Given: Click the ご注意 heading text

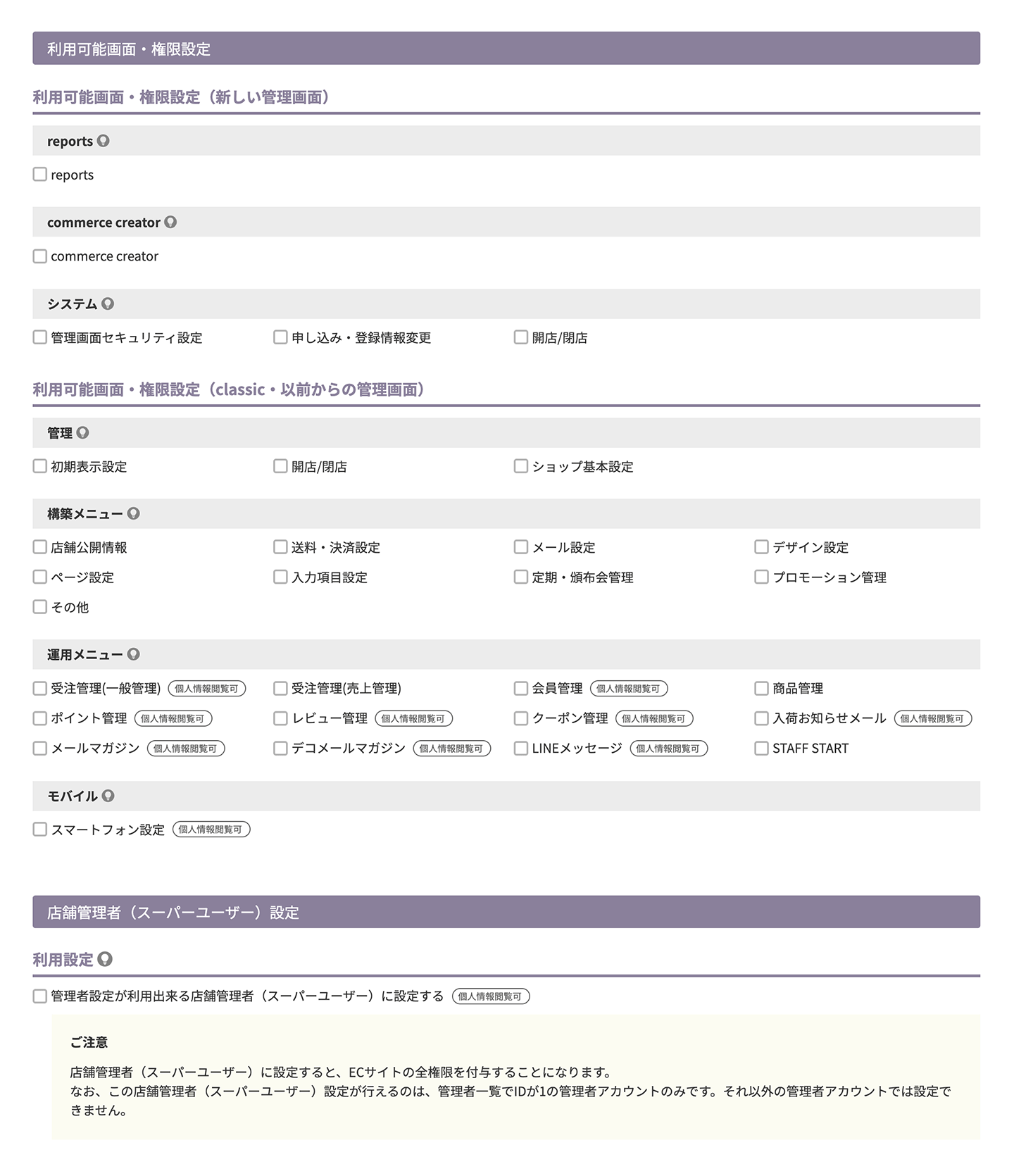Looking at the screenshot, I should 89,1041.
